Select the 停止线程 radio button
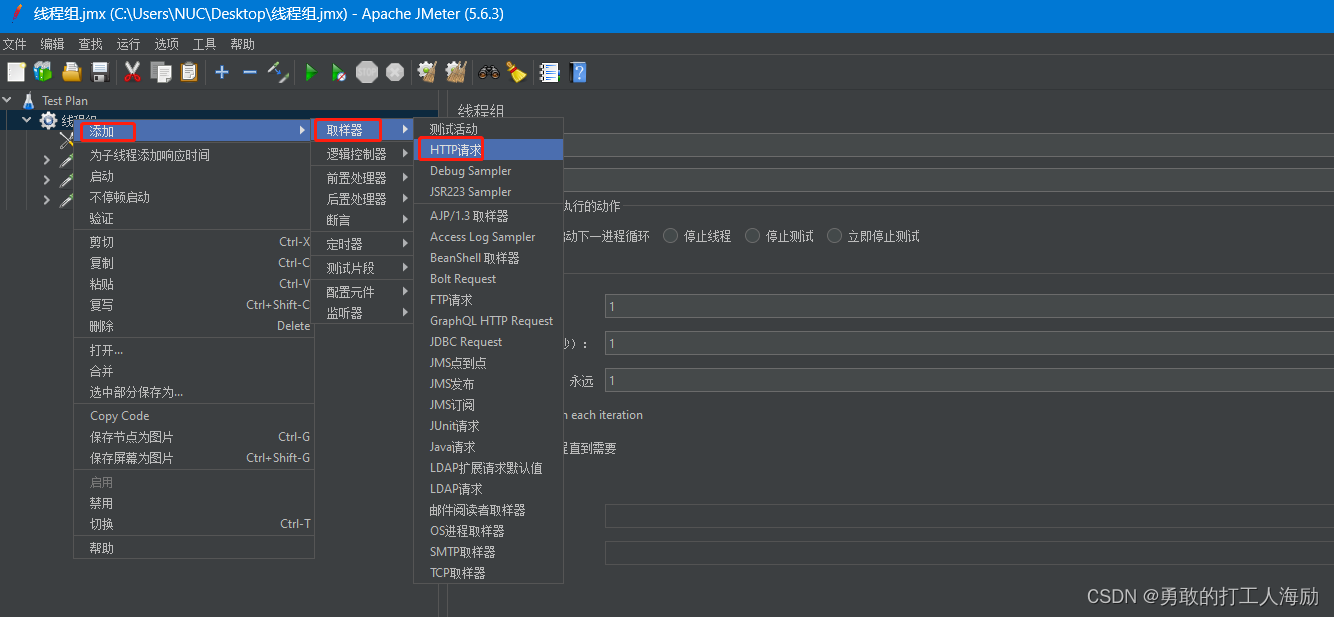Screen dimensions: 1334x617 (671, 236)
